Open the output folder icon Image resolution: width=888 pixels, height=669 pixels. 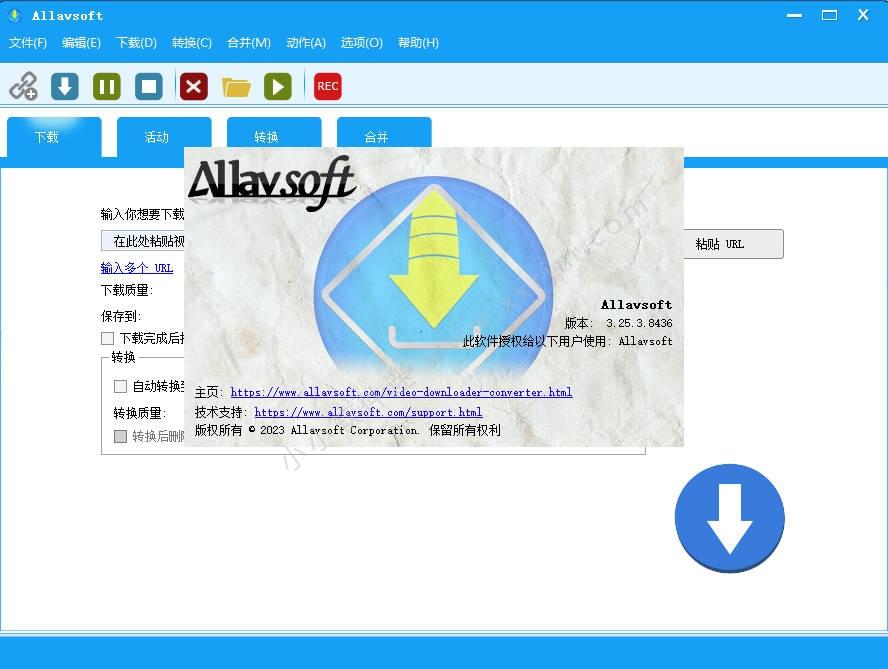pos(236,87)
